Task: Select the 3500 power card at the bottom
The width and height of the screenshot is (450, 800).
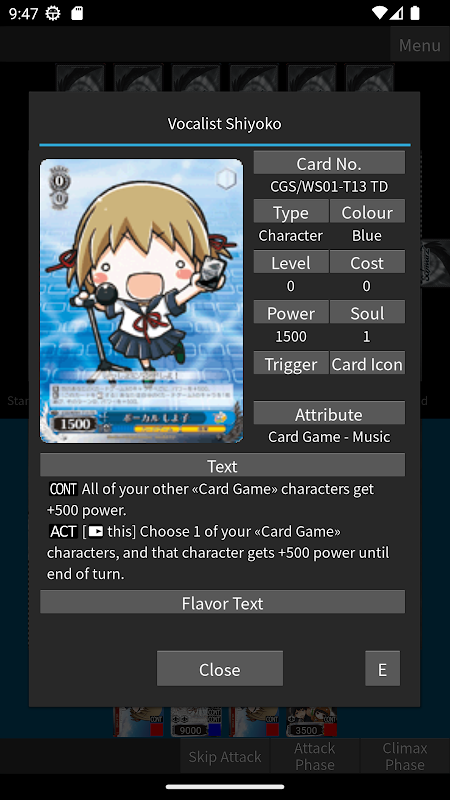Action: [x=311, y=721]
